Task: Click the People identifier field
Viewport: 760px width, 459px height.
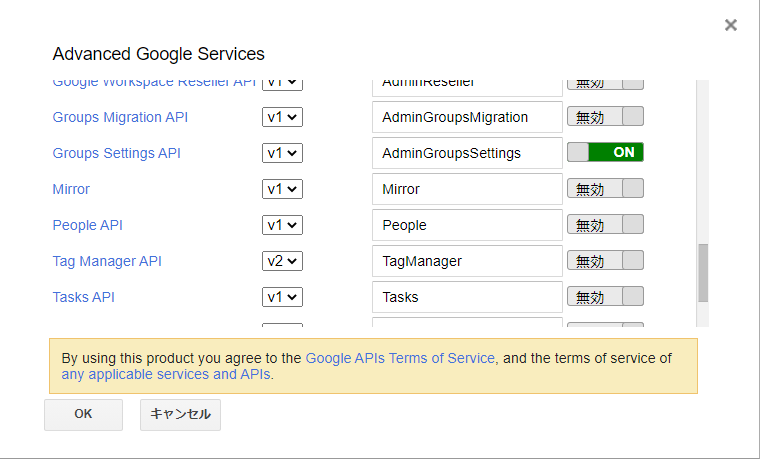Action: tap(467, 225)
